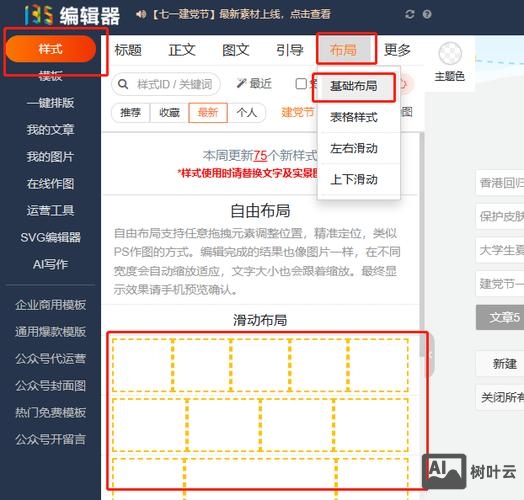Viewport: 524px width, 500px height.
Task: Open the 公众号代运营 link
Action: pos(50,359)
